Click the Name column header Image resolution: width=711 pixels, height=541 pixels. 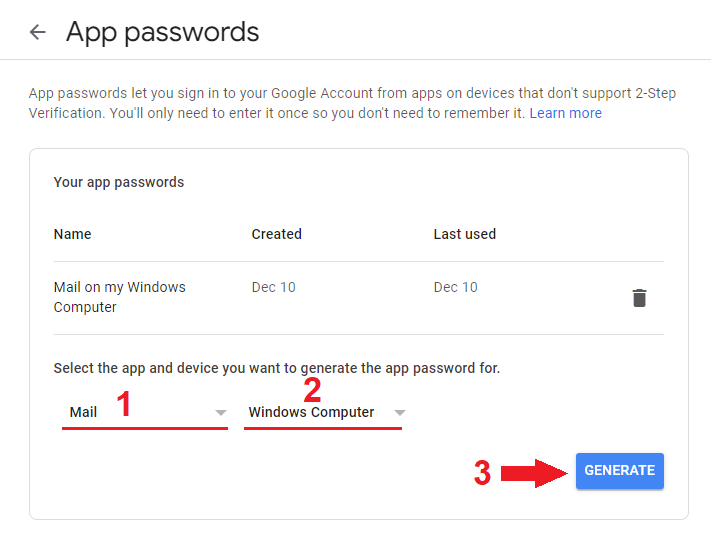(73, 234)
